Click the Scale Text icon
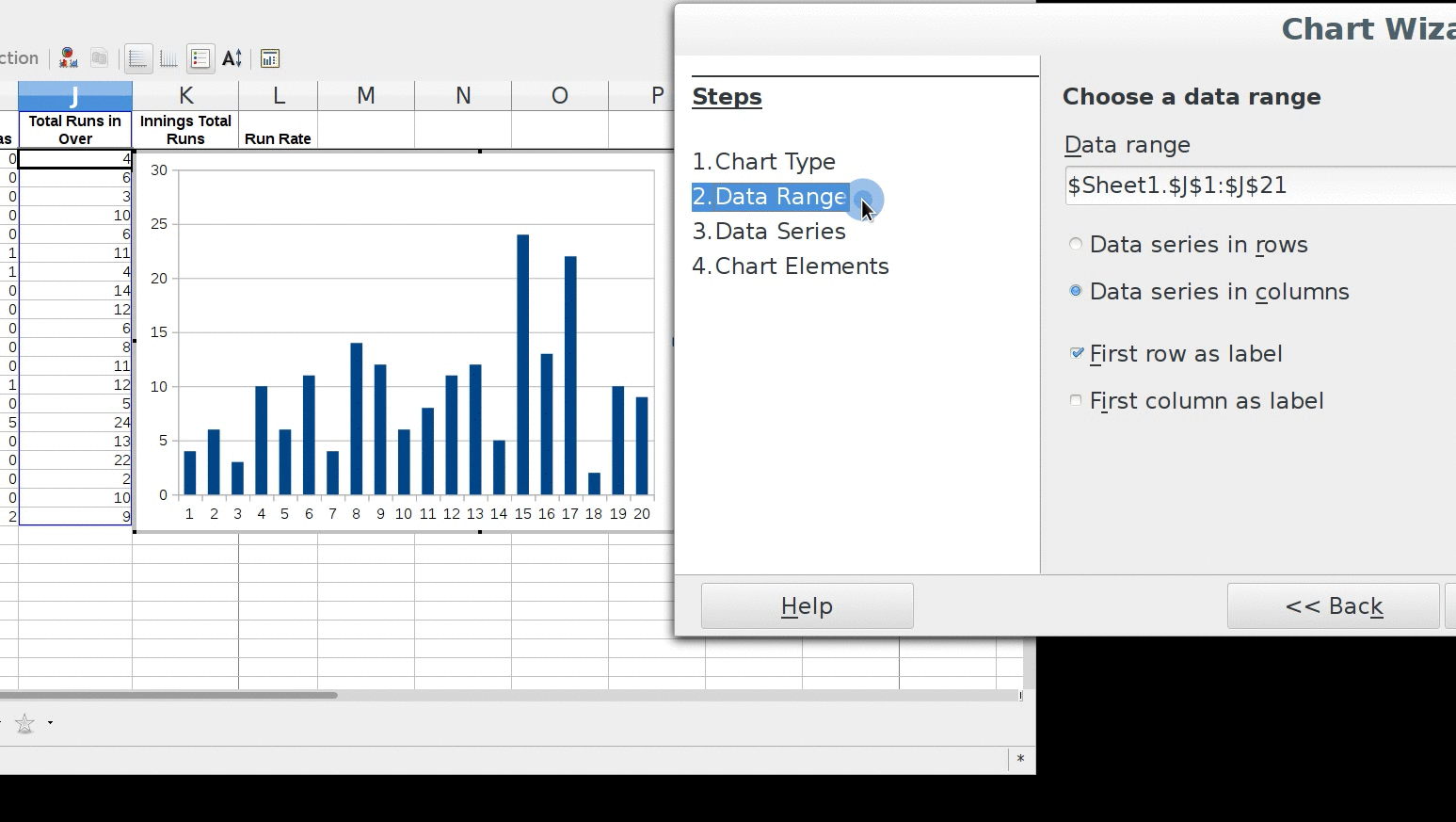The width and height of the screenshot is (1456, 822). (x=232, y=58)
